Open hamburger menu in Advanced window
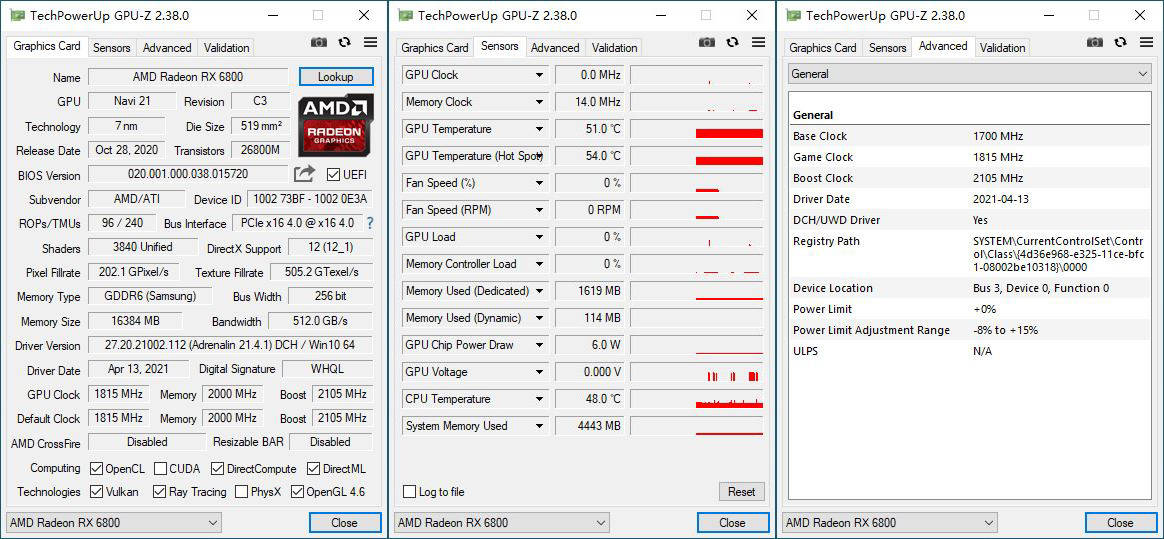Viewport: 1164px width, 539px height. [1145, 42]
